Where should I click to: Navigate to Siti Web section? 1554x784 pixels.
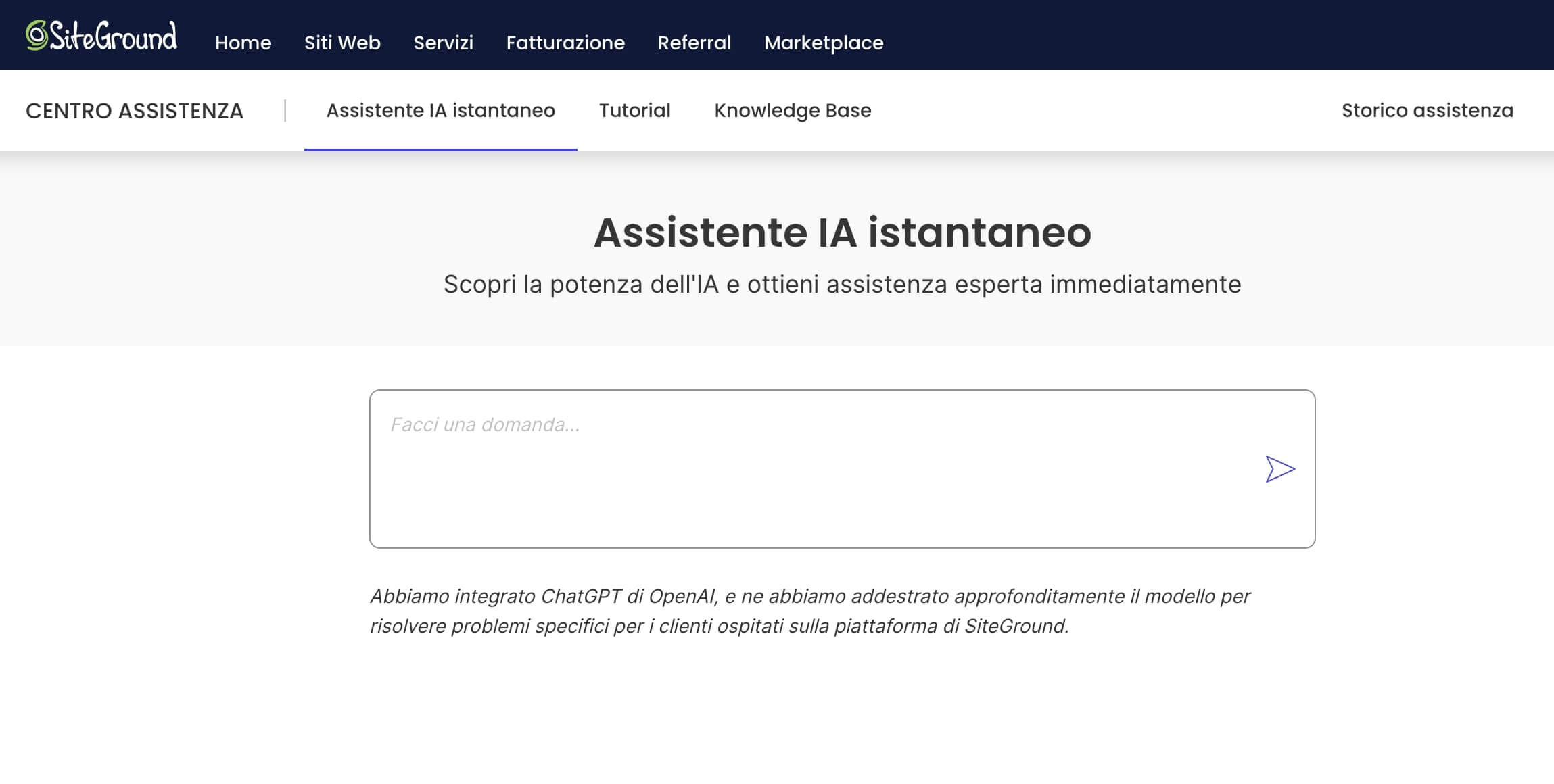pos(342,43)
